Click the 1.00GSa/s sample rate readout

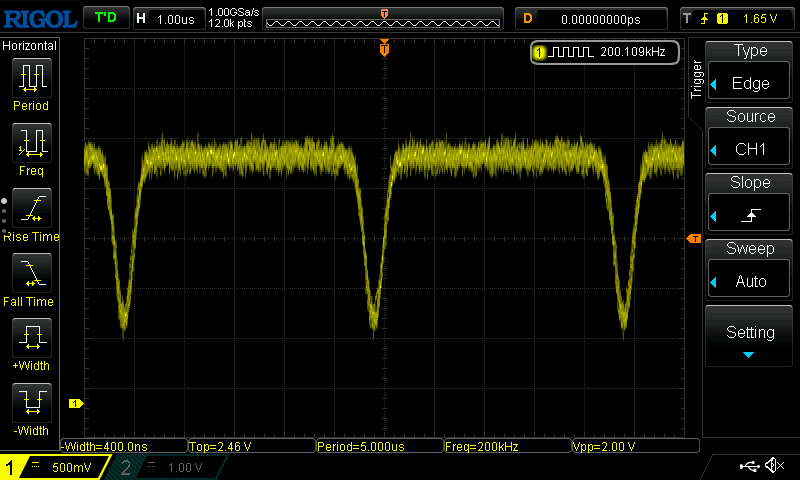(234, 12)
